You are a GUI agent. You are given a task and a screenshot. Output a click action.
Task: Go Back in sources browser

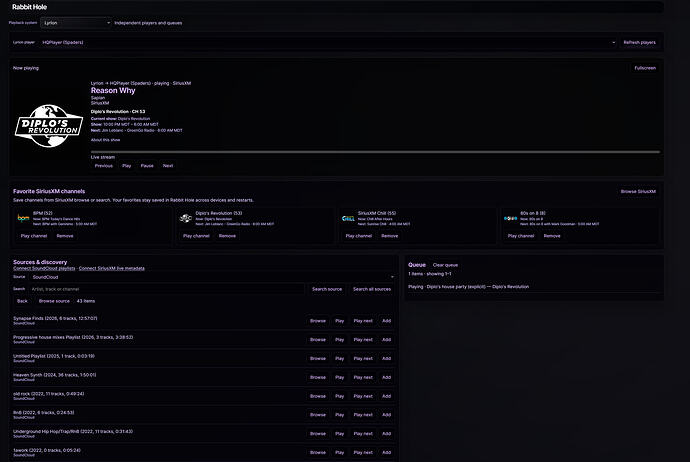(x=22, y=301)
